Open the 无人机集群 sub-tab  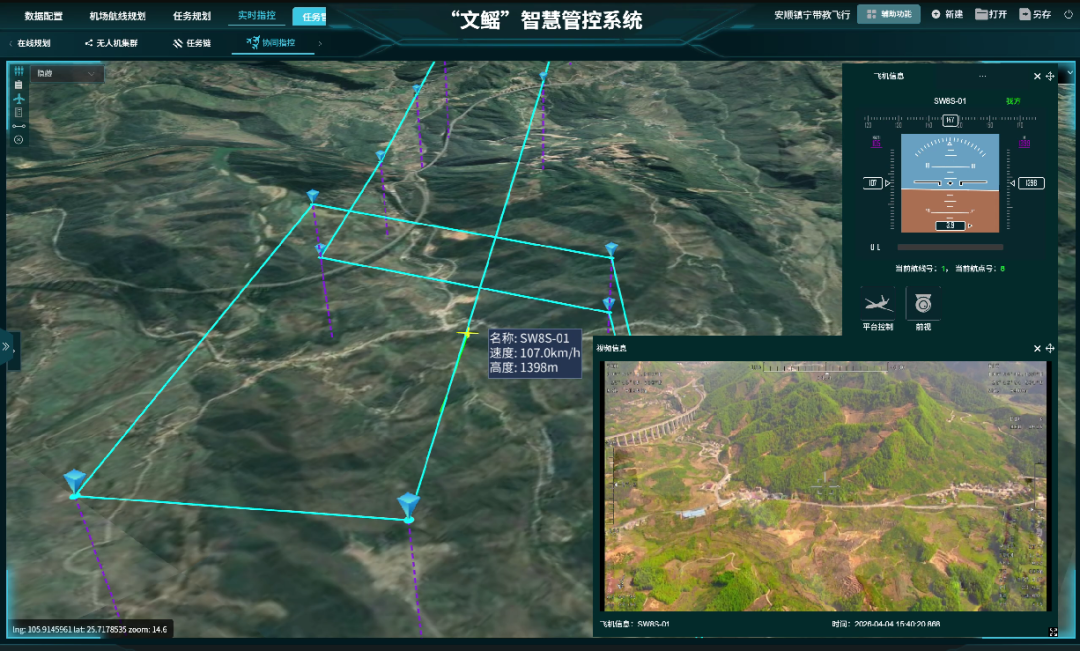(x=111, y=44)
